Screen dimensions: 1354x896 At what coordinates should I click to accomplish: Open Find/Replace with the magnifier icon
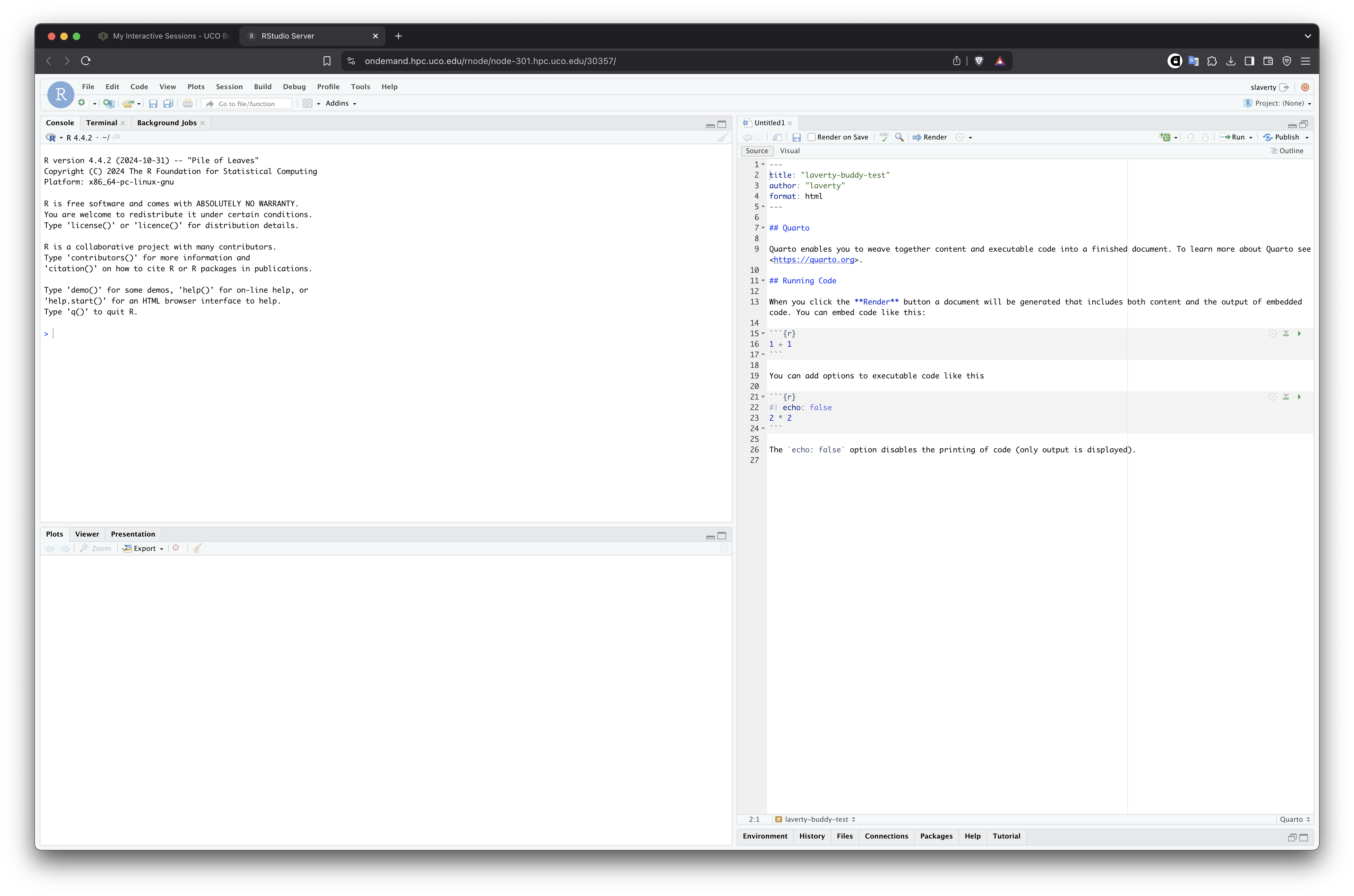pos(899,137)
